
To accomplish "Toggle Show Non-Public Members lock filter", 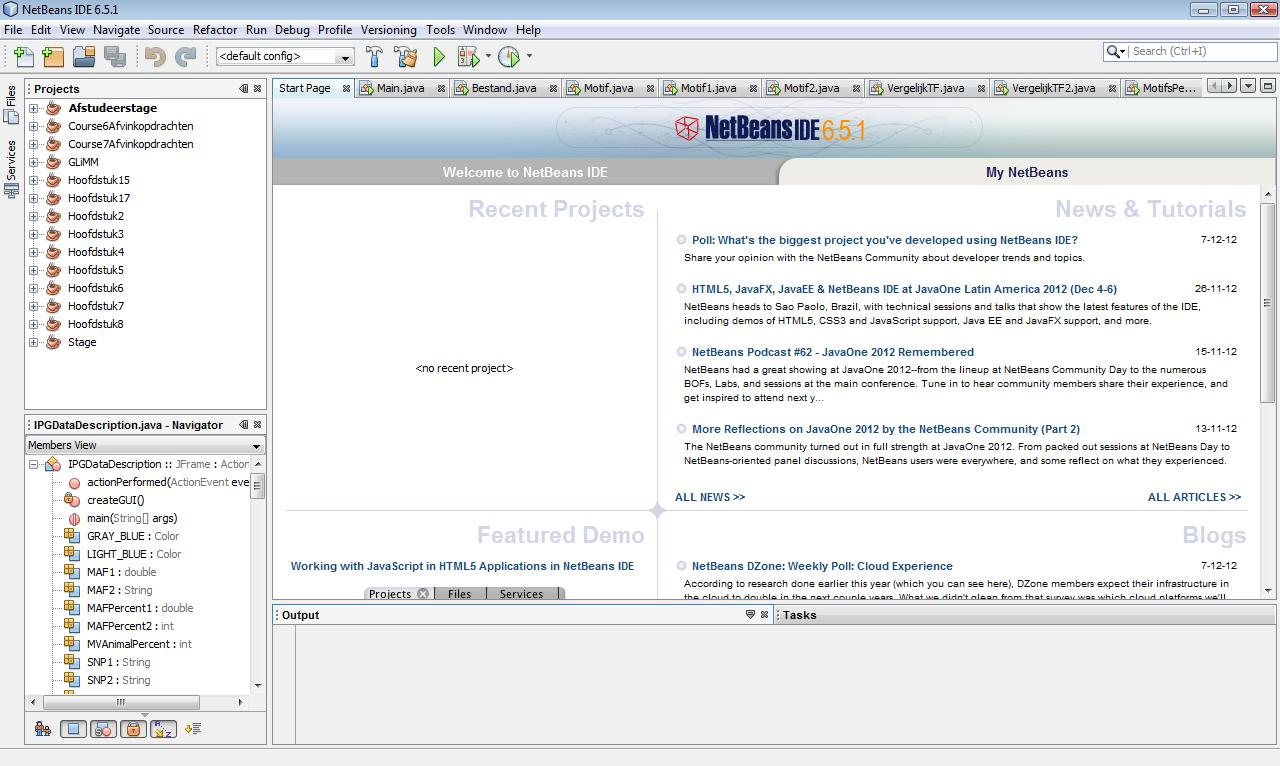I will (x=133, y=729).
